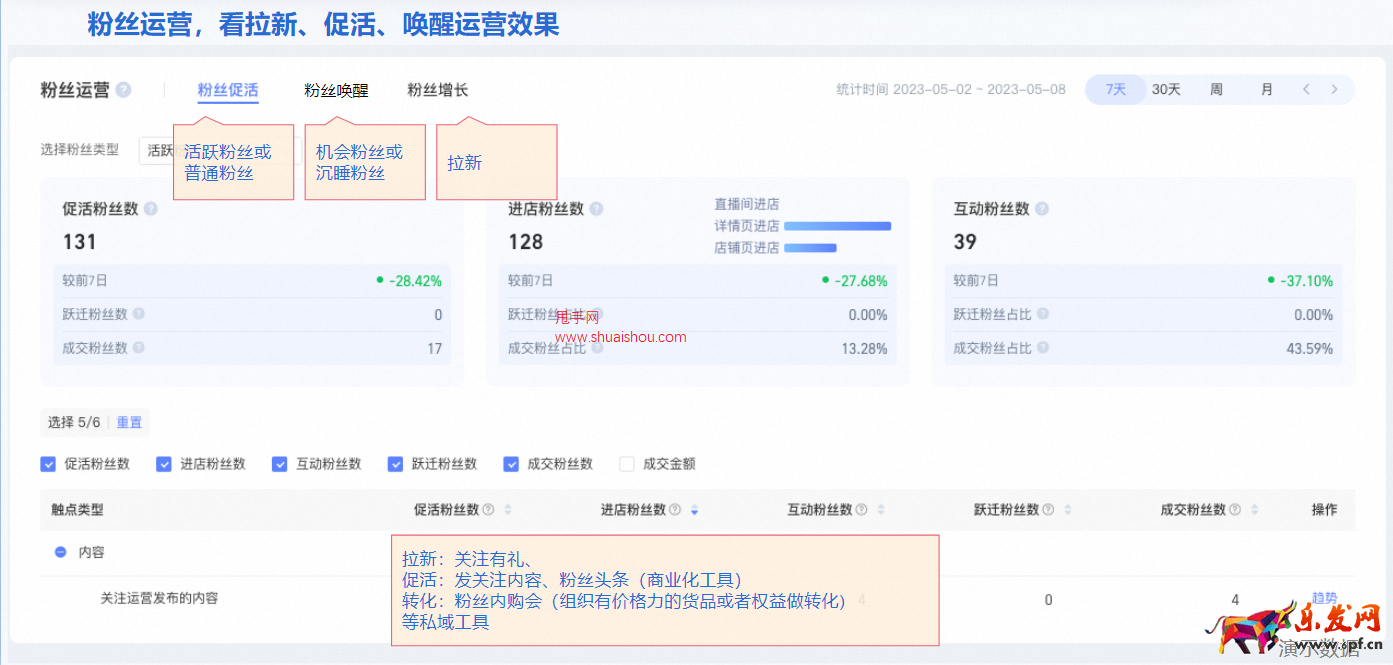Click help icon next to 进店粉丝数 128
The height and width of the screenshot is (665, 1393).
click(597, 209)
